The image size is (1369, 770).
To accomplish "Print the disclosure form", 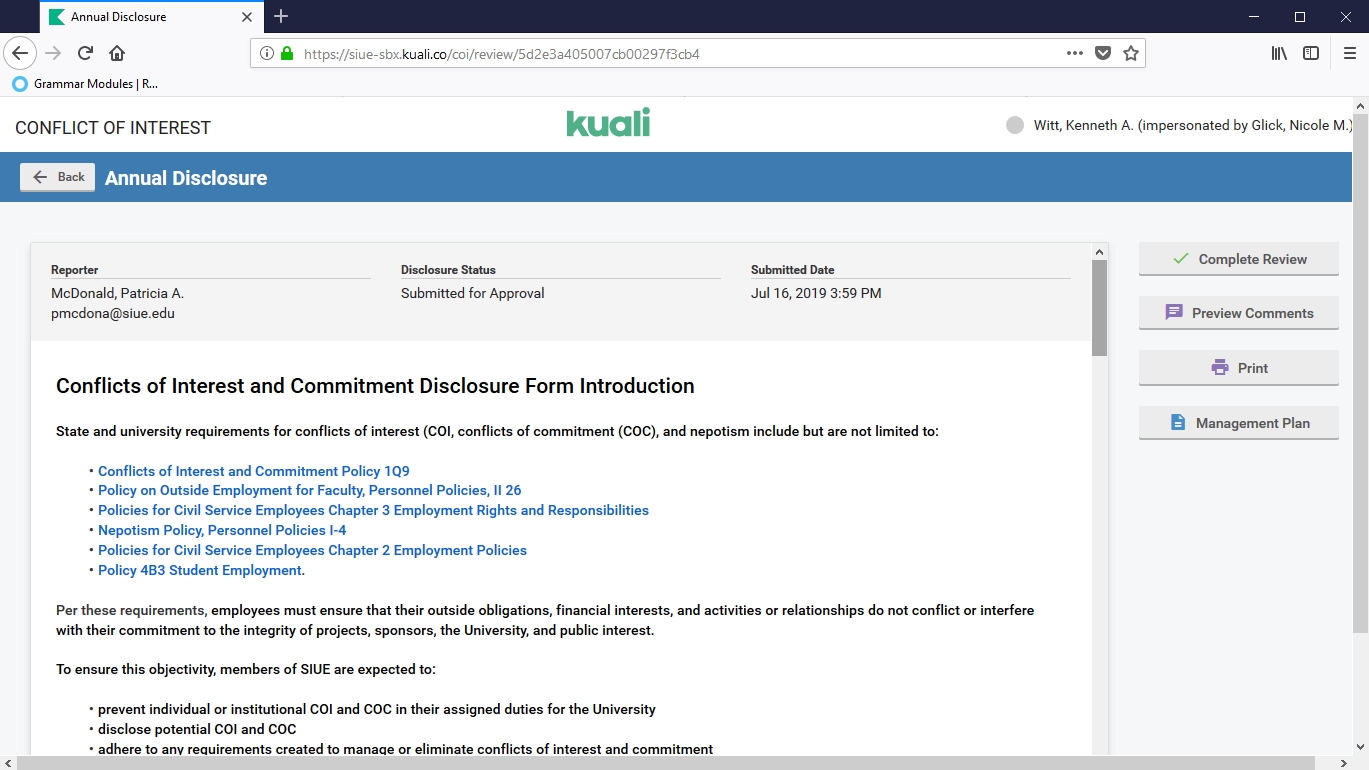I will [1238, 368].
